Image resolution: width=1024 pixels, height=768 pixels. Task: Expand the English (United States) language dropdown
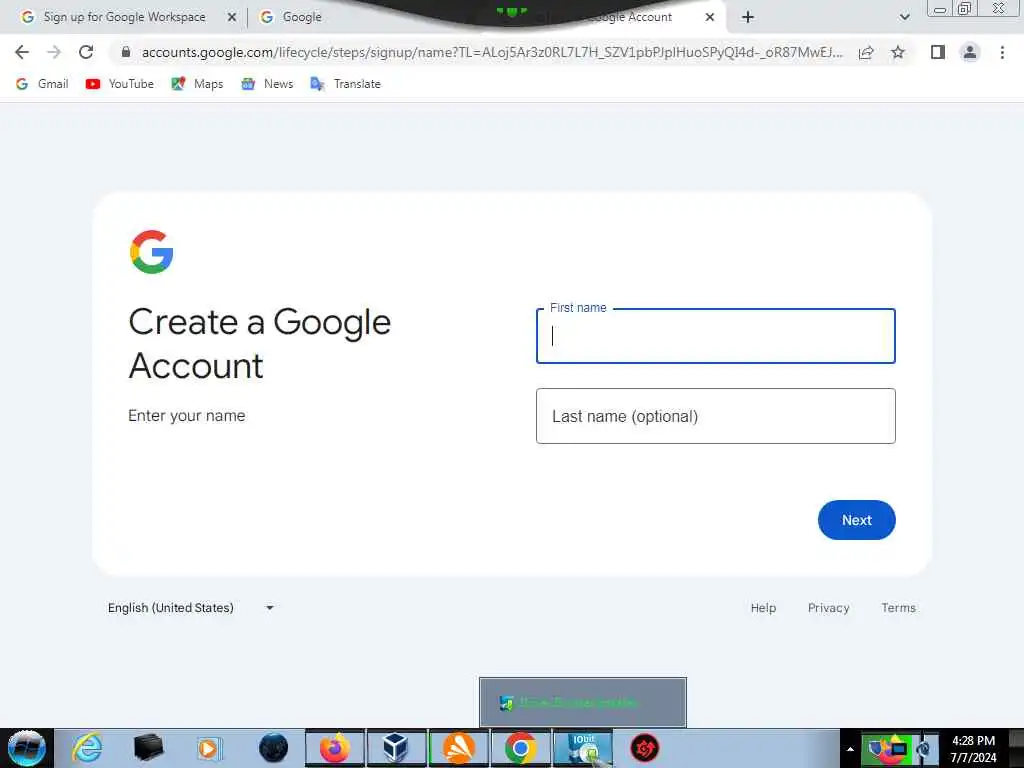(x=191, y=608)
